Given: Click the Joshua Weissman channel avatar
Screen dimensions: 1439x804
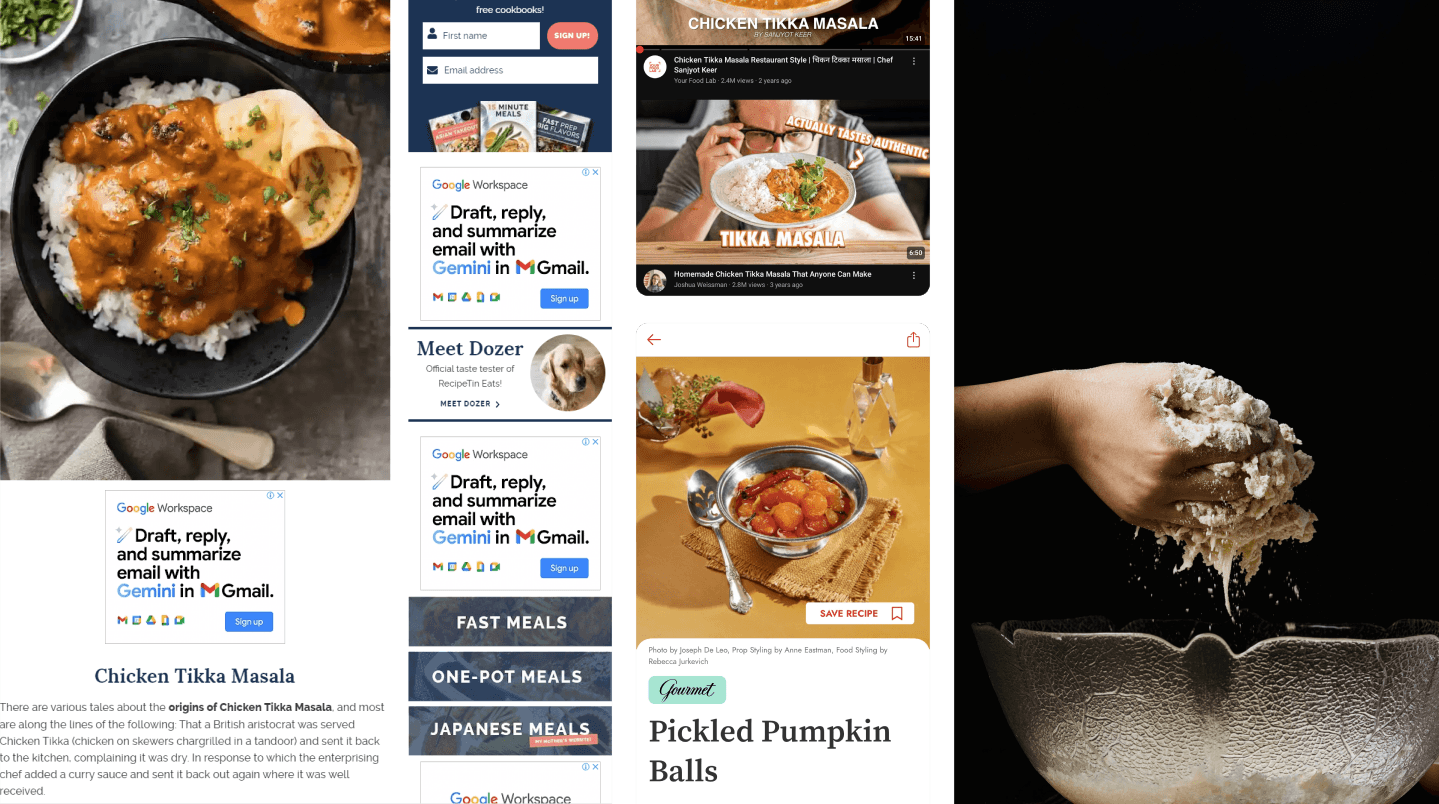Looking at the screenshot, I should (x=655, y=280).
